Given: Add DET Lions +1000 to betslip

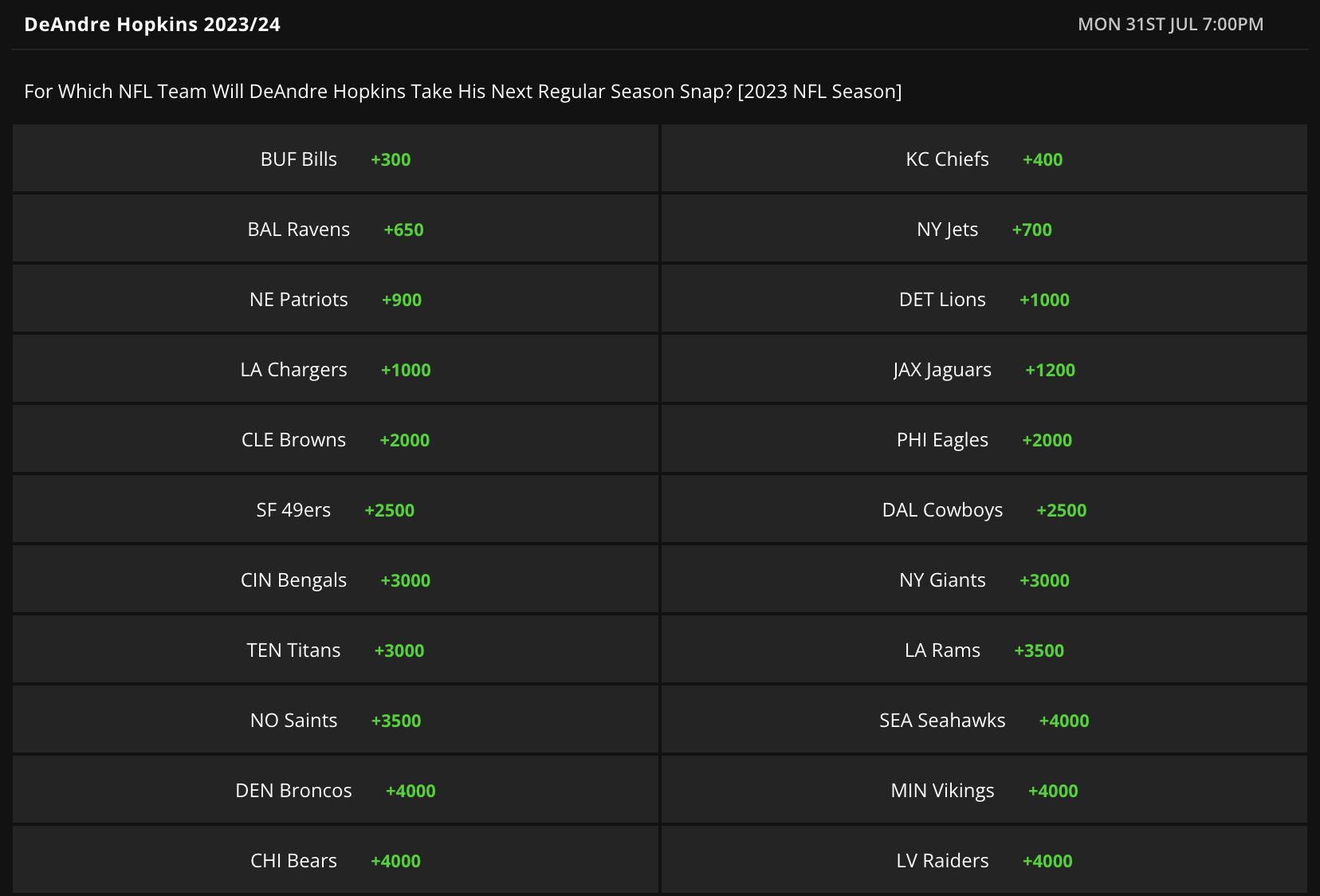Looking at the screenshot, I should click(x=984, y=299).
